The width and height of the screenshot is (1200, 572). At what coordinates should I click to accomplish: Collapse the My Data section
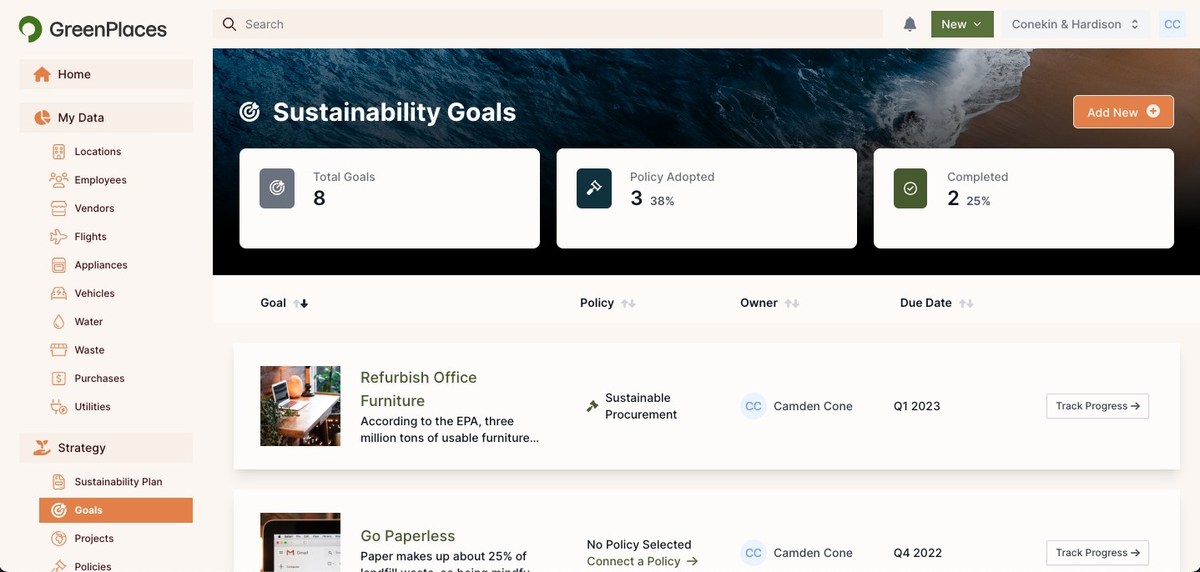(x=106, y=118)
